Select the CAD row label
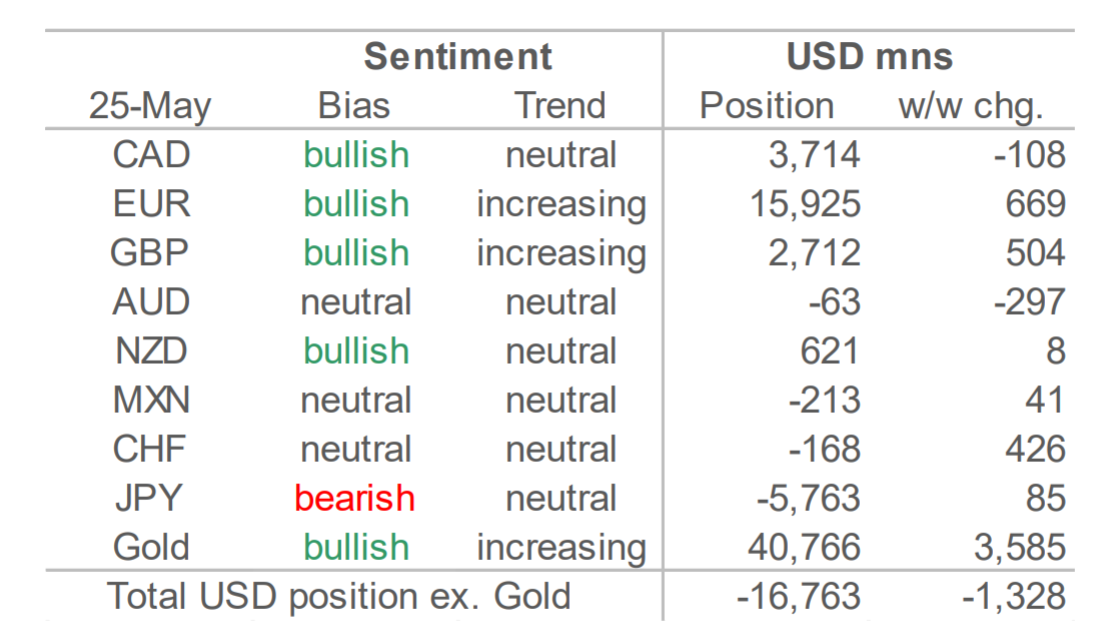Viewport: 1113px width, 637px height. [x=151, y=155]
